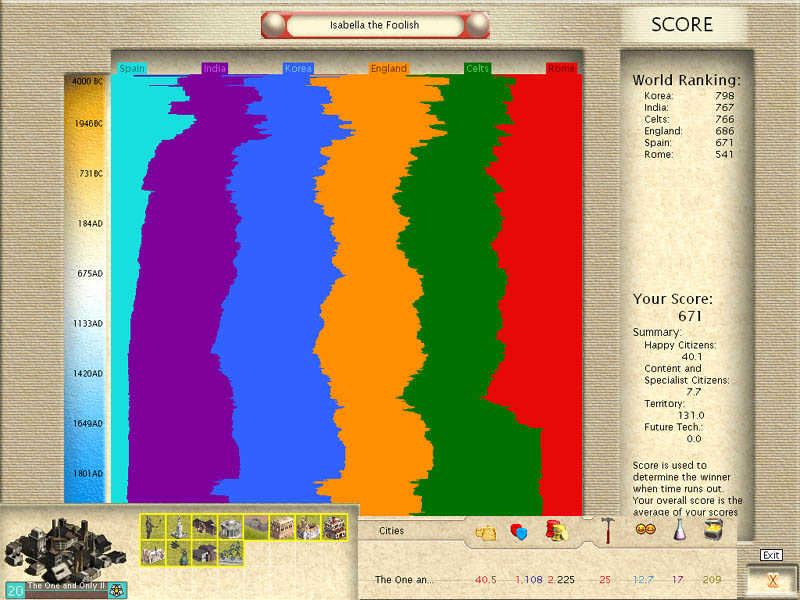This screenshot has width=800, height=600.
Task: Select the Korea label above the graph
Action: pos(298,69)
